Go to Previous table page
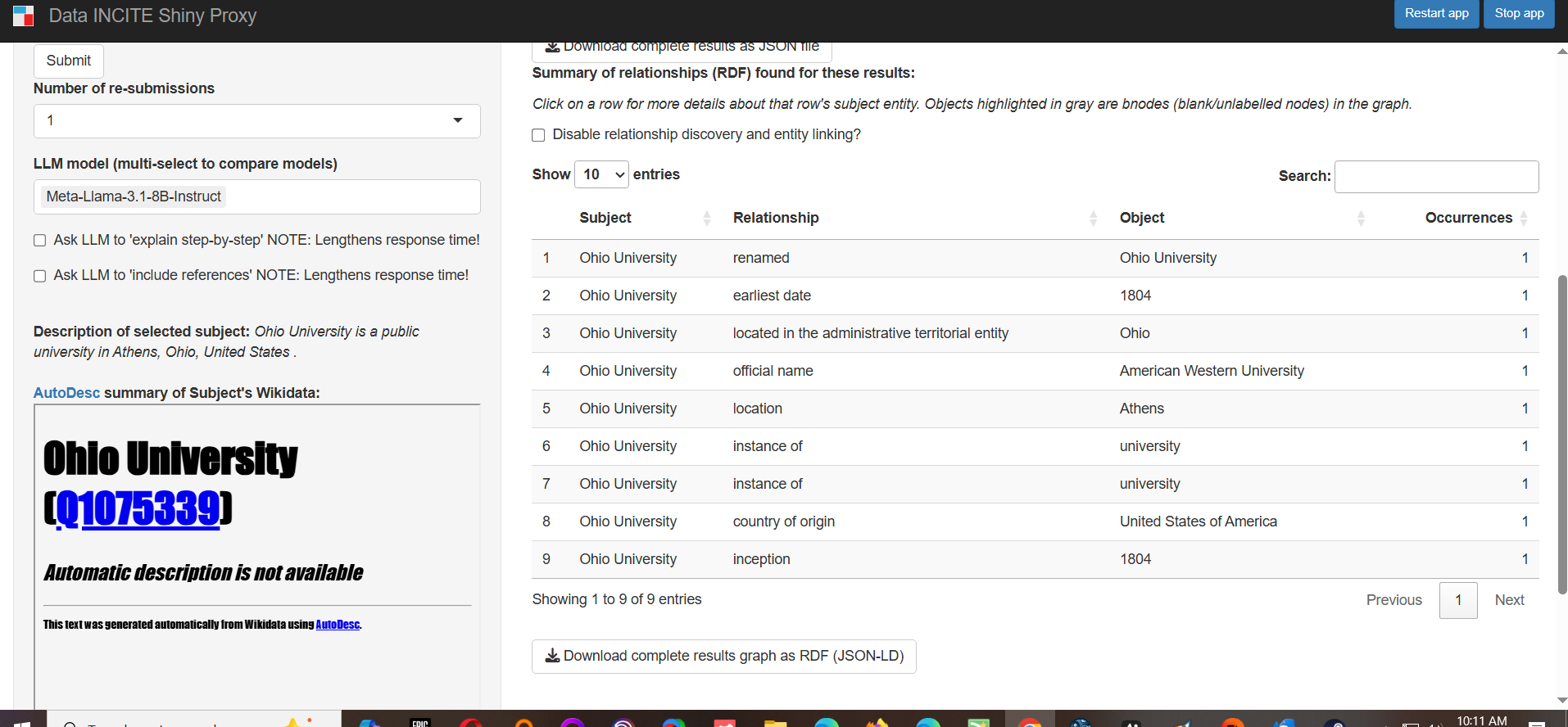Screen dimensions: 1568x727 point(1394,600)
